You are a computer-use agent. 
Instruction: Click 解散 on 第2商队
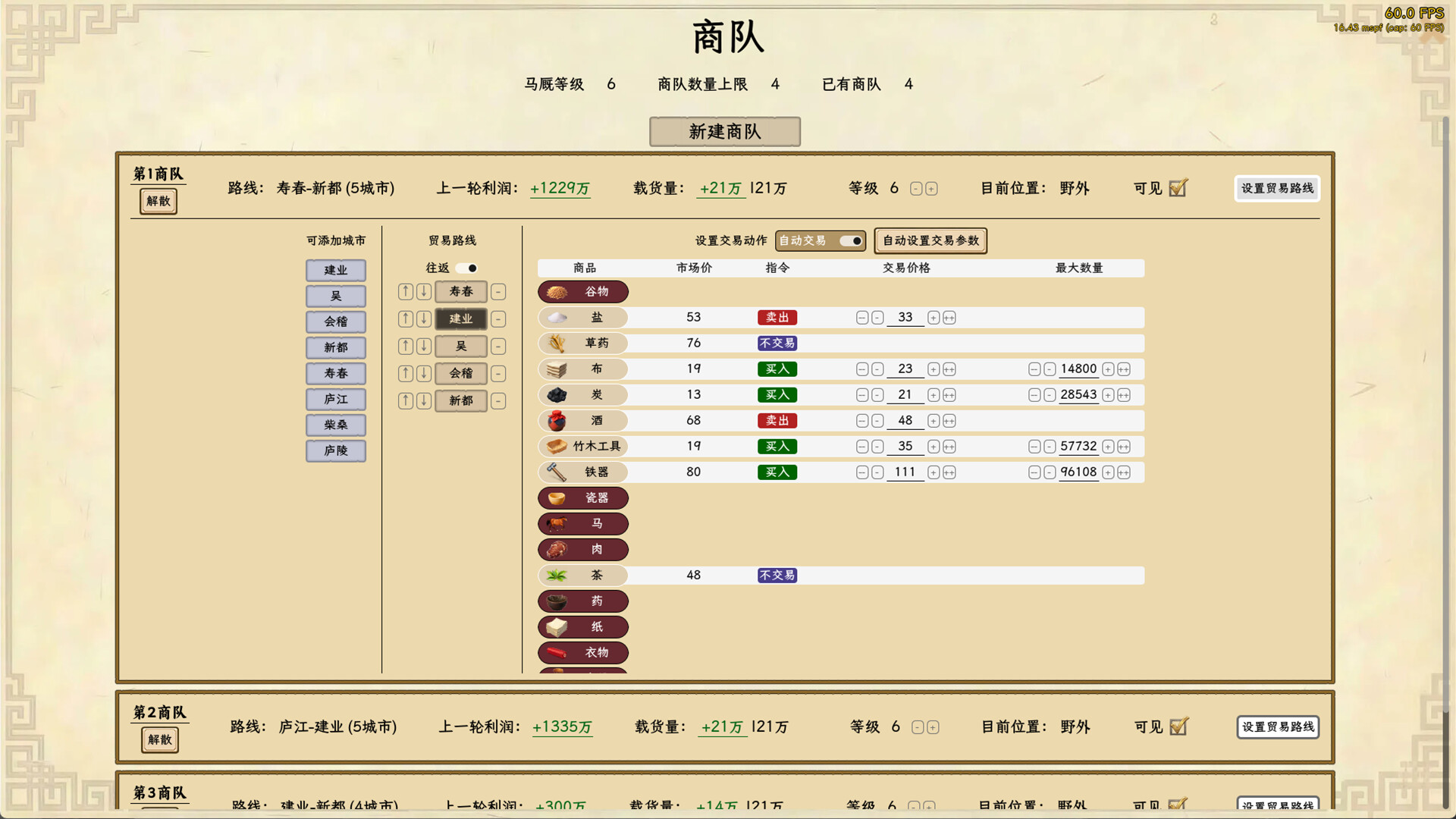pos(159,739)
